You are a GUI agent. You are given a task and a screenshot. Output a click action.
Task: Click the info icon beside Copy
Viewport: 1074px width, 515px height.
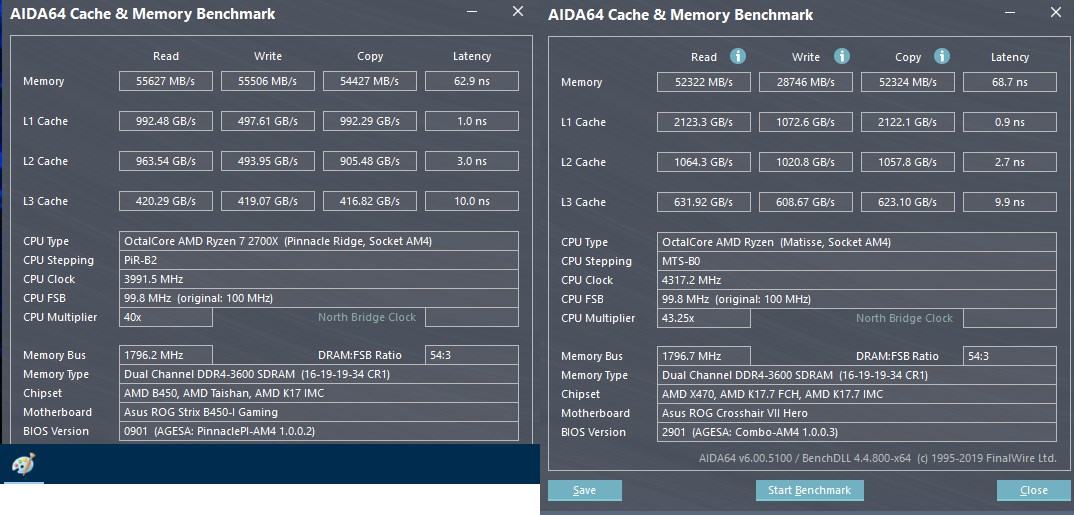pyautogui.click(x=943, y=56)
